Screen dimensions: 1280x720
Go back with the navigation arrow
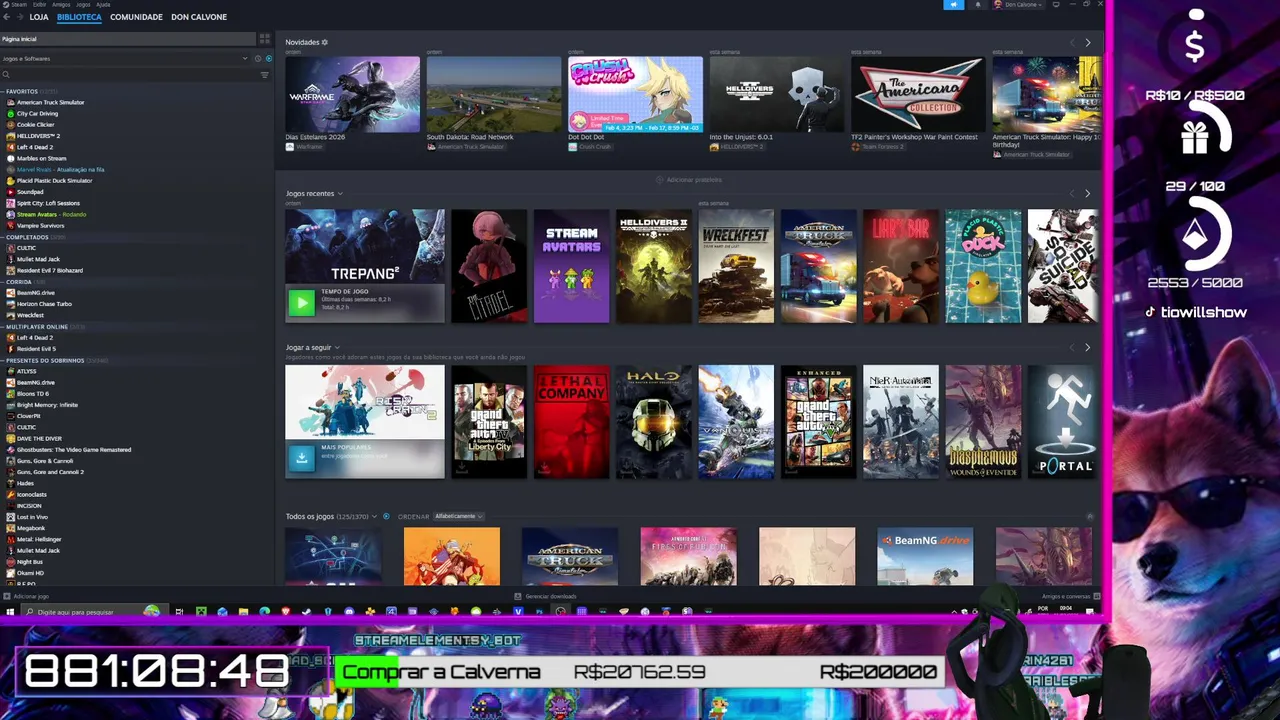pos(7,17)
